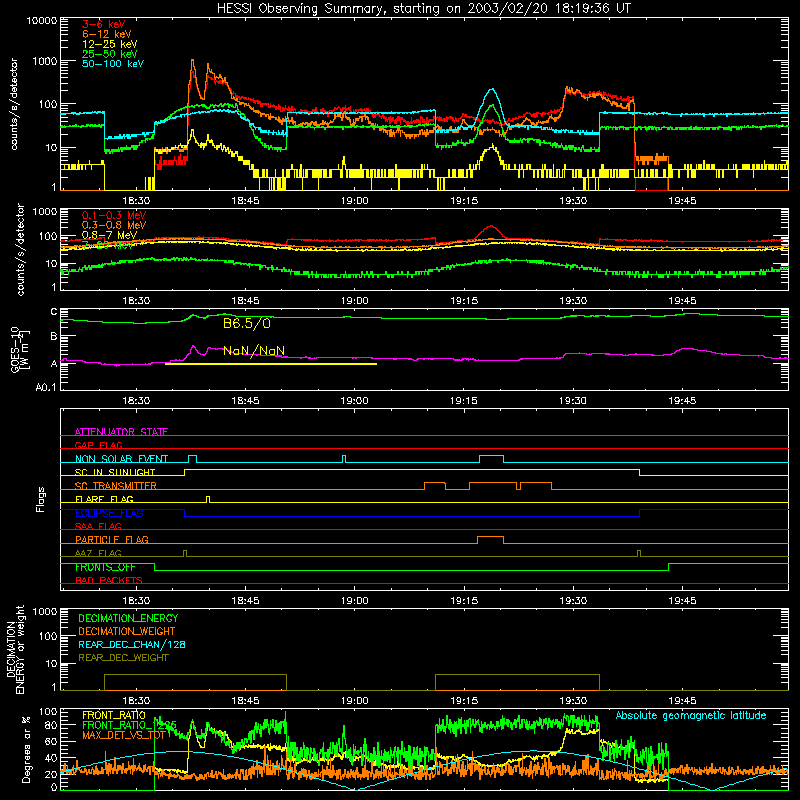The width and height of the screenshot is (800, 800).
Task: Click the DECIMATION_WEIGHT legend label
Action: tap(127, 631)
